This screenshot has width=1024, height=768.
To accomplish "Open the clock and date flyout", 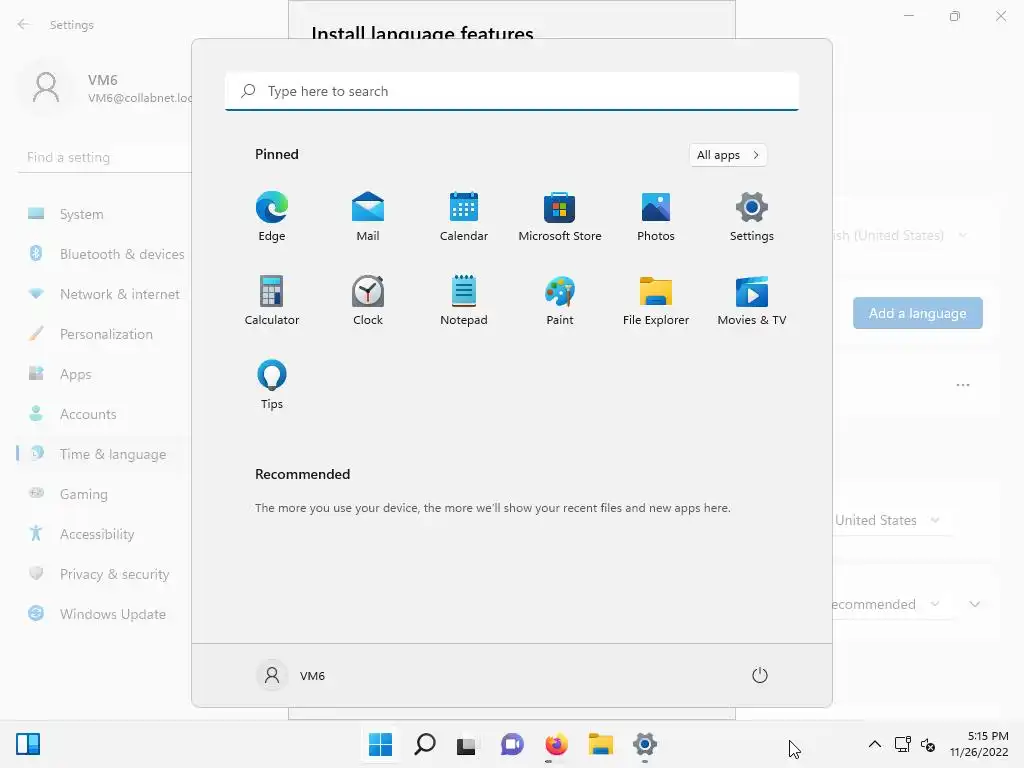I will pyautogui.click(x=979, y=744).
